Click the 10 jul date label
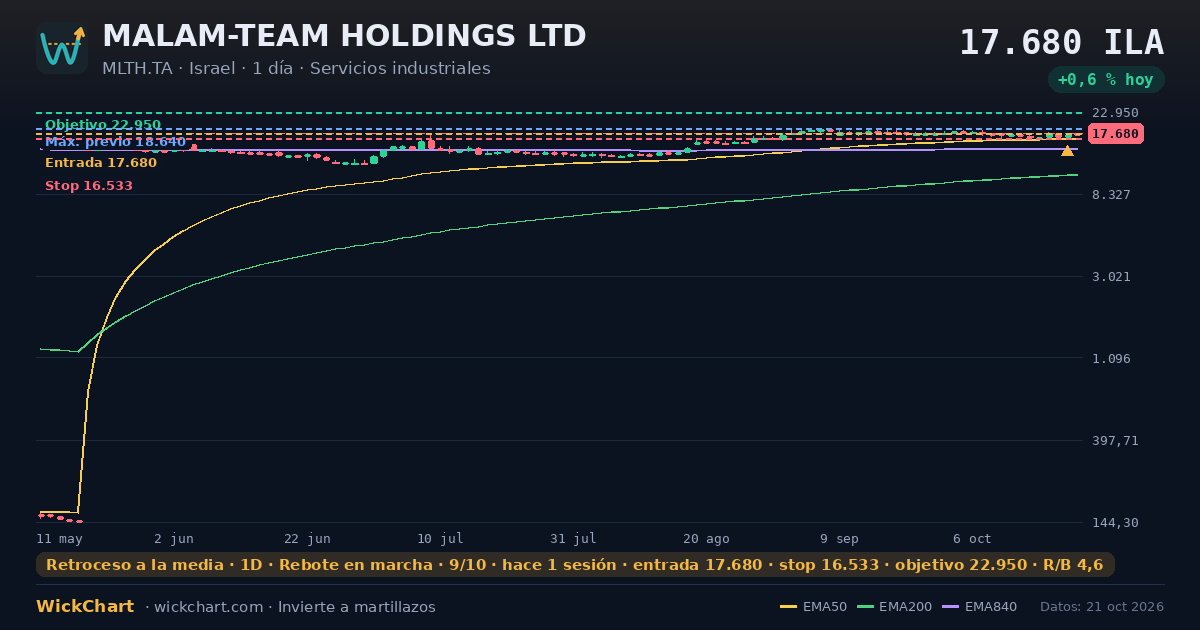The image size is (1200, 630). pos(440,539)
